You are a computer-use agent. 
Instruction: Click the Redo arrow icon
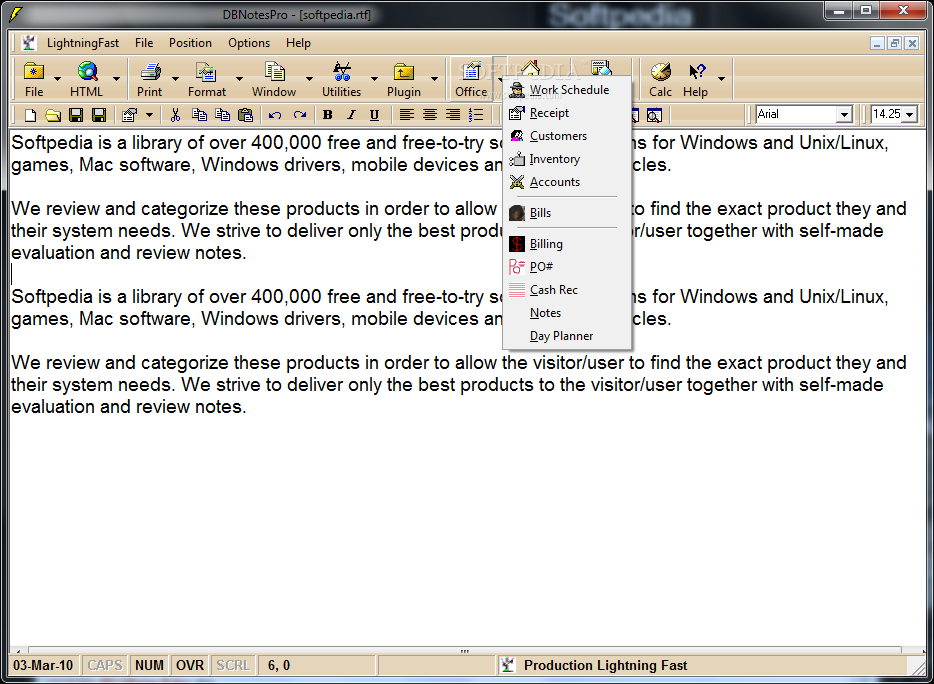pyautogui.click(x=300, y=115)
